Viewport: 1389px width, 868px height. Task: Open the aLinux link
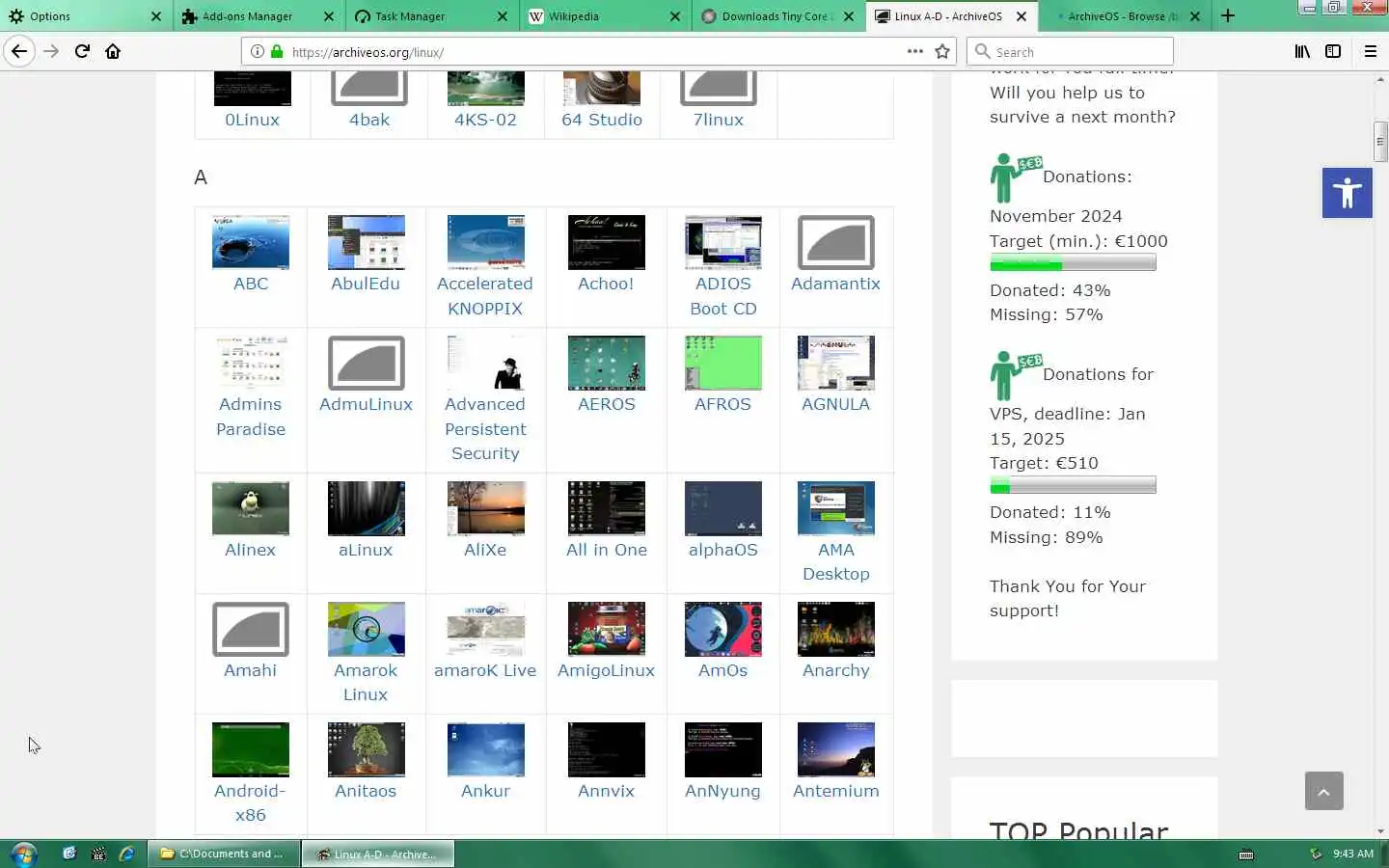[x=366, y=550]
